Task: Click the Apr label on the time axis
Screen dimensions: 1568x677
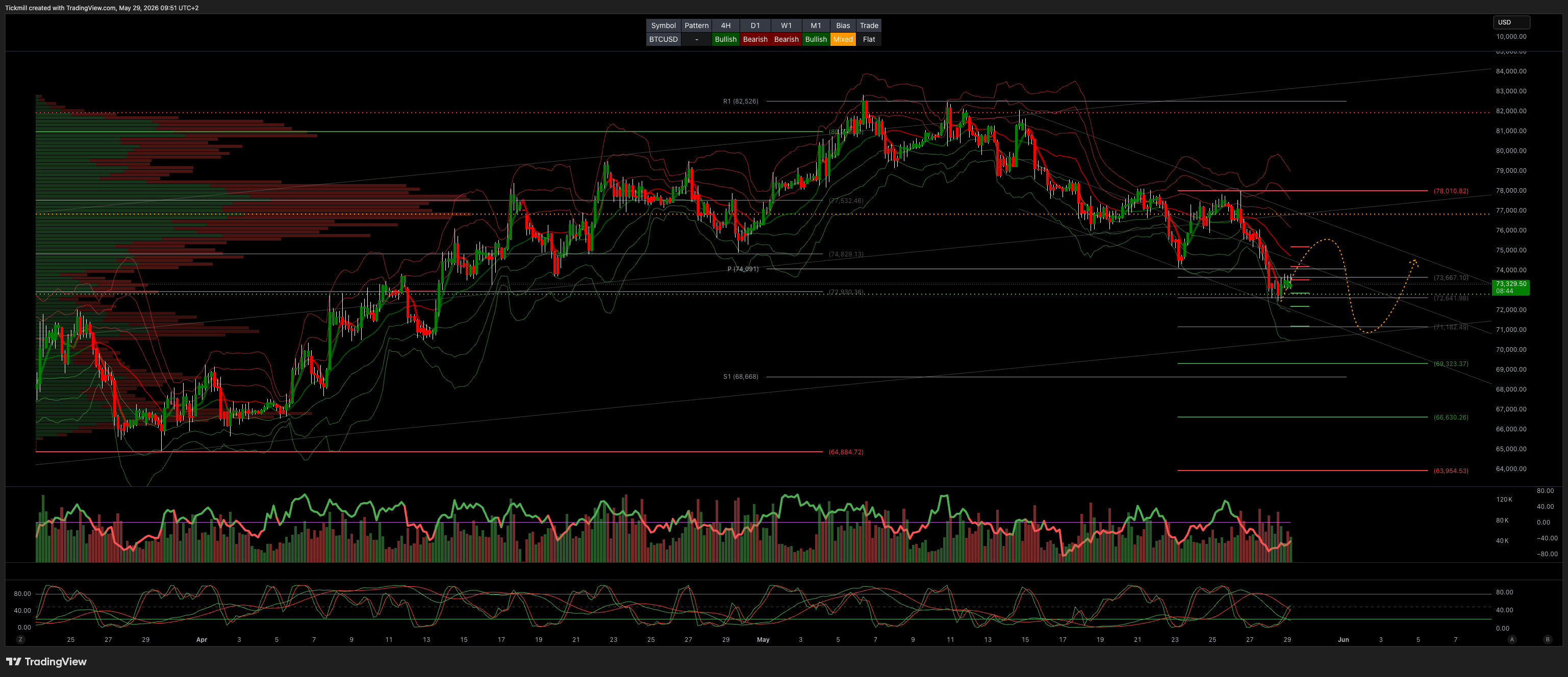Action: pos(201,639)
